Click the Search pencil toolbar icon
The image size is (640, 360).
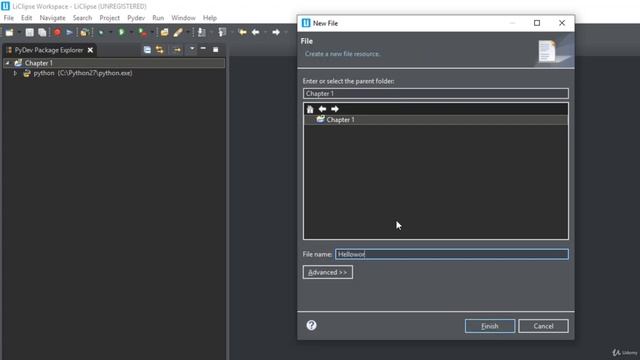pyautogui.click(x=178, y=32)
